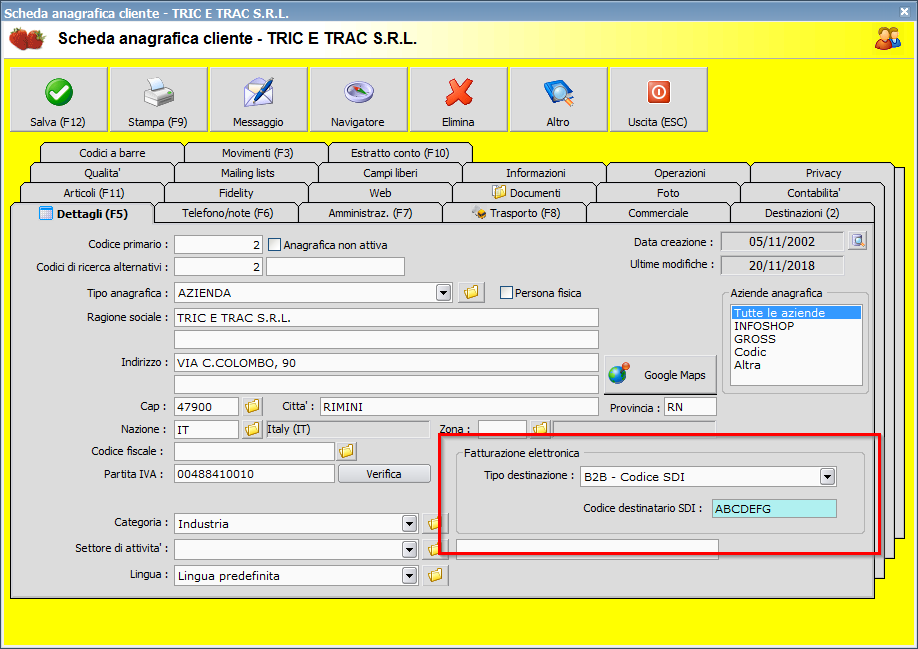Click the Ragione sociale input field

[x=386, y=318]
